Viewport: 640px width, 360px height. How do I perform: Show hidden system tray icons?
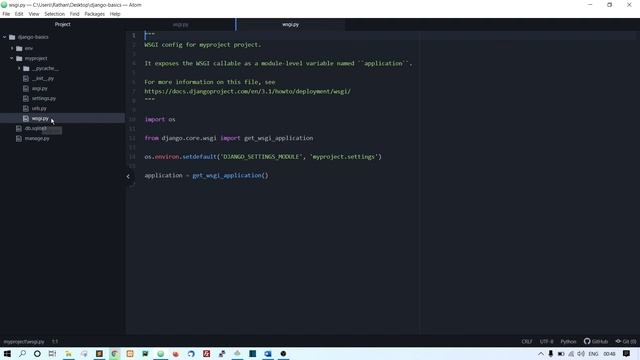(x=541, y=354)
